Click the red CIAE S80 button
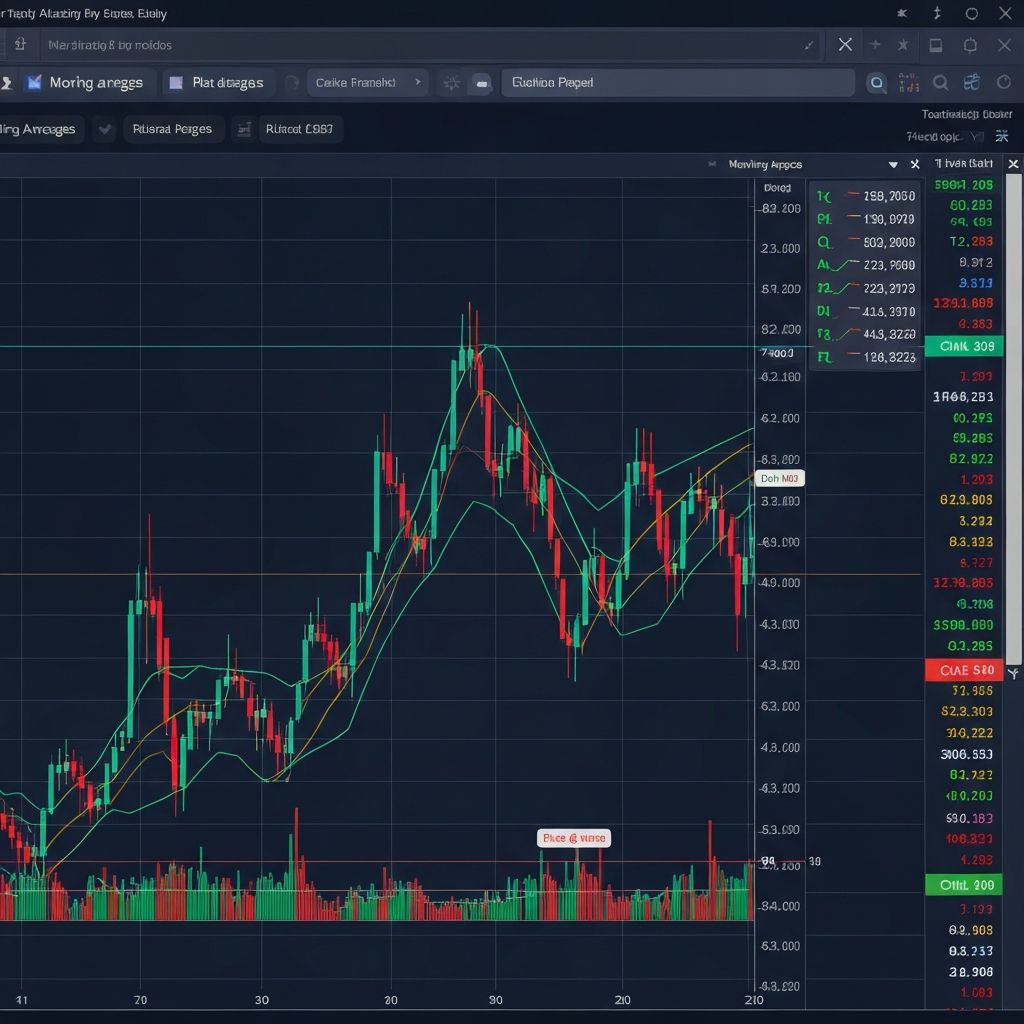Screen dimensions: 1024x1024 (x=963, y=670)
